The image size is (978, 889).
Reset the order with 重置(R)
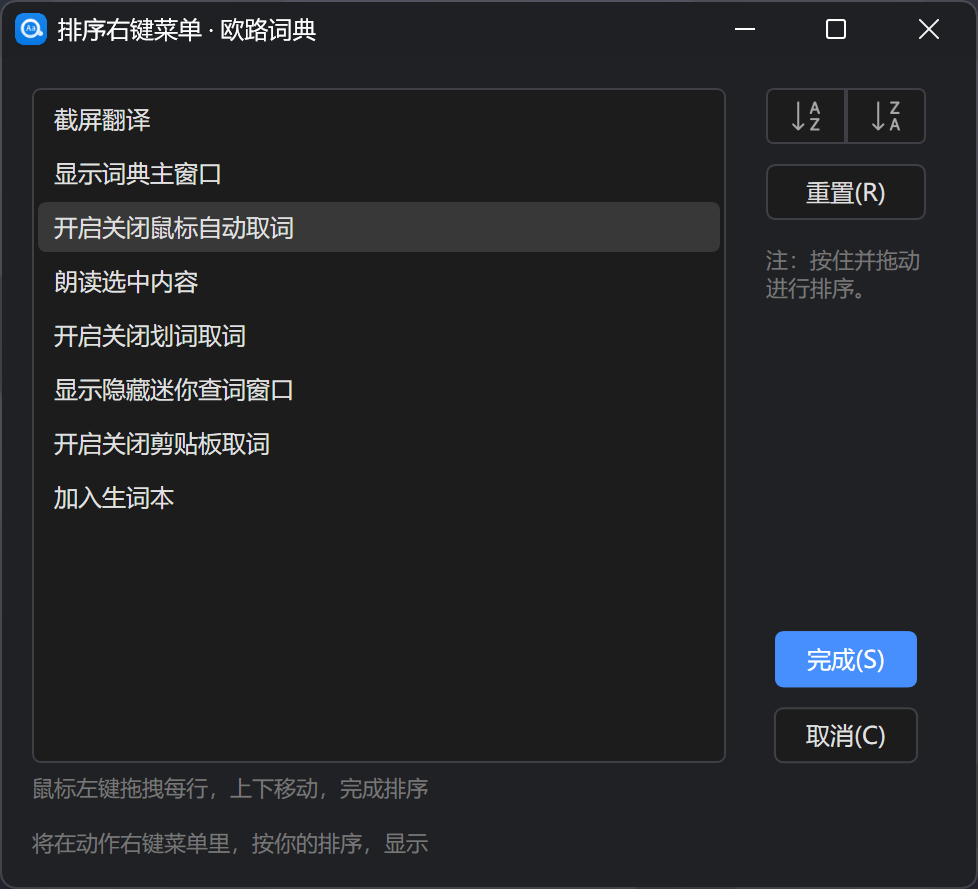coord(846,192)
